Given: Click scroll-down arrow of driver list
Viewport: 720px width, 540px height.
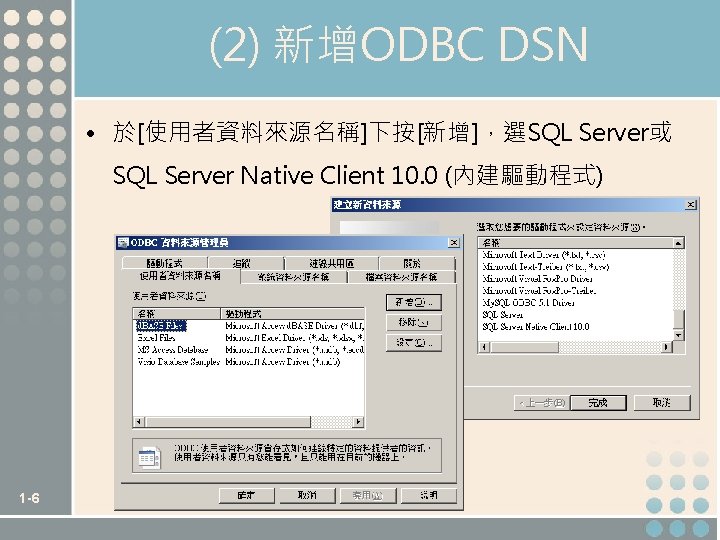Looking at the screenshot, I should (679, 335).
